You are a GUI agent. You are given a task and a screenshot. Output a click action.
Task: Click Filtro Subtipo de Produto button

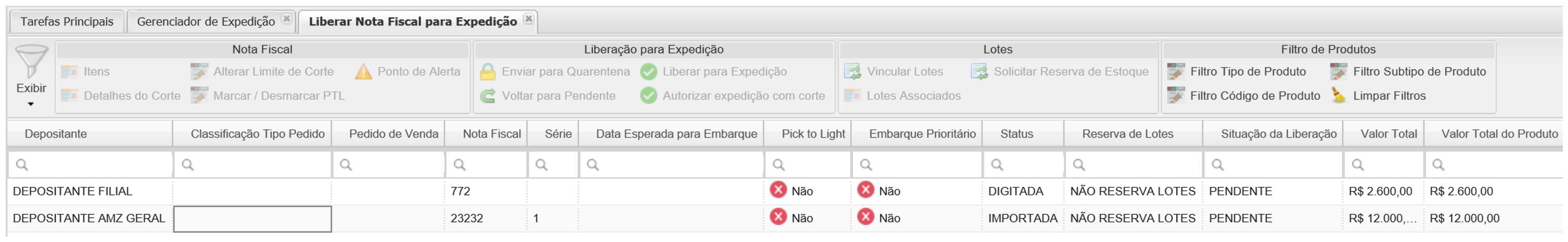1419,72
